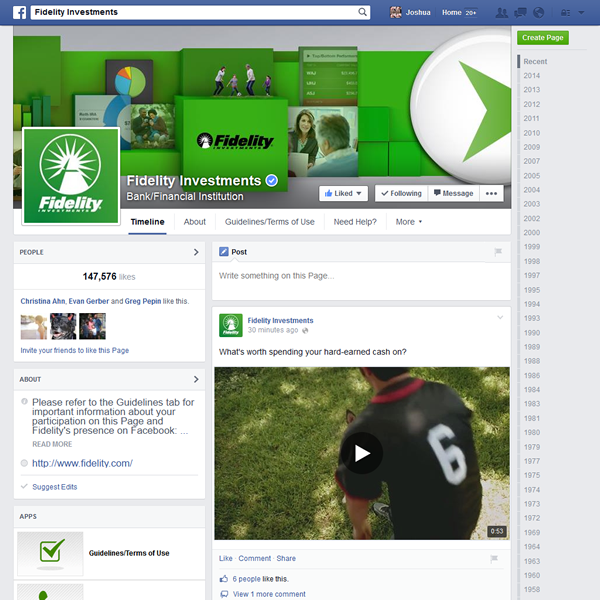Switch to the About tab

pos(195,222)
